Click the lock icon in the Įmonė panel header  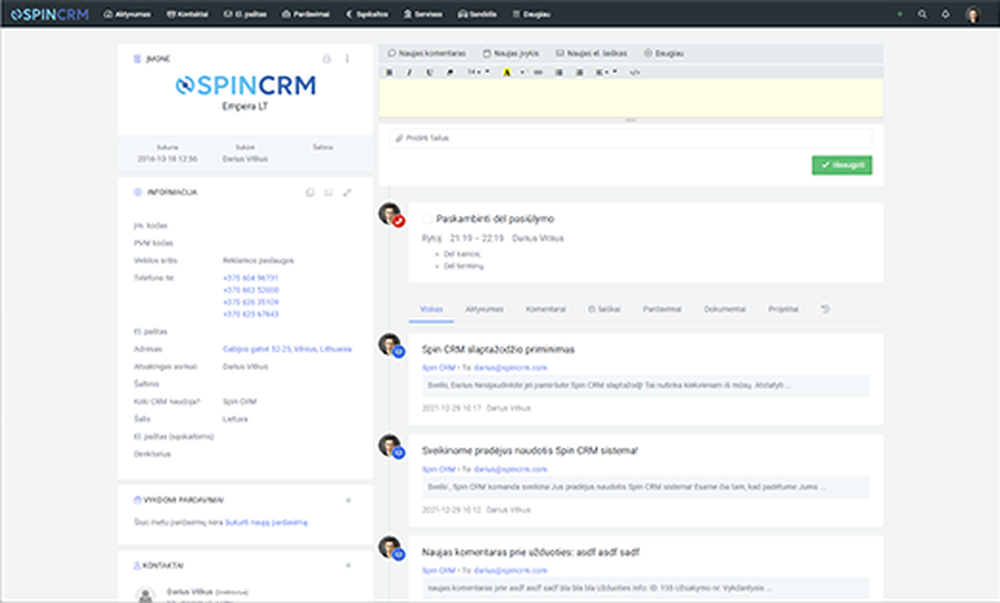click(x=327, y=58)
